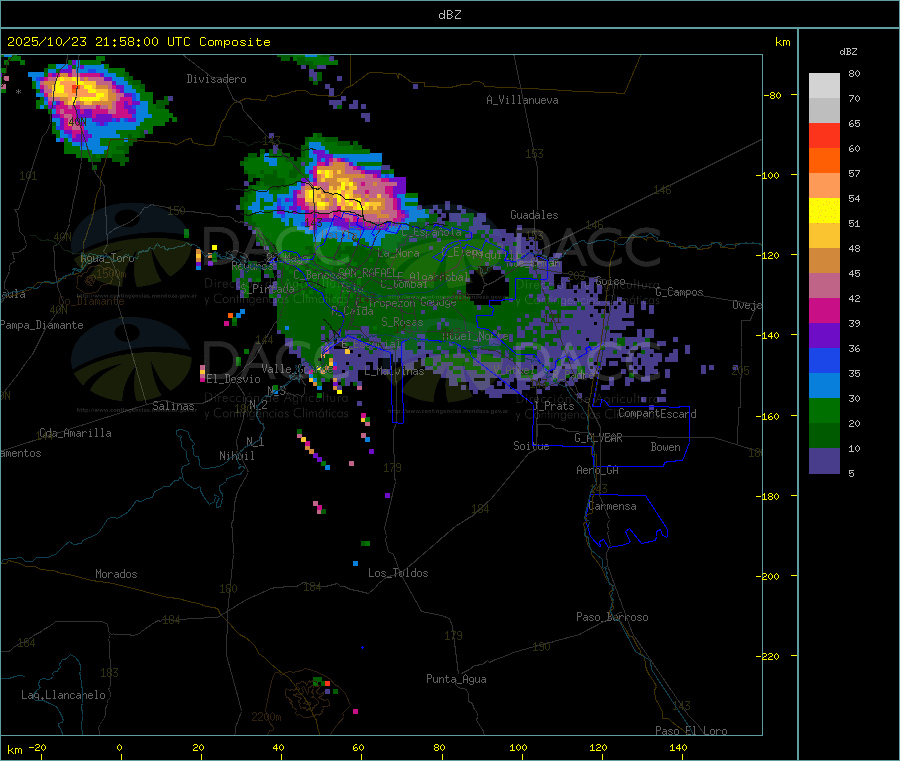Click the L_Malvinas label
The width and height of the screenshot is (900, 761).
pos(395,371)
